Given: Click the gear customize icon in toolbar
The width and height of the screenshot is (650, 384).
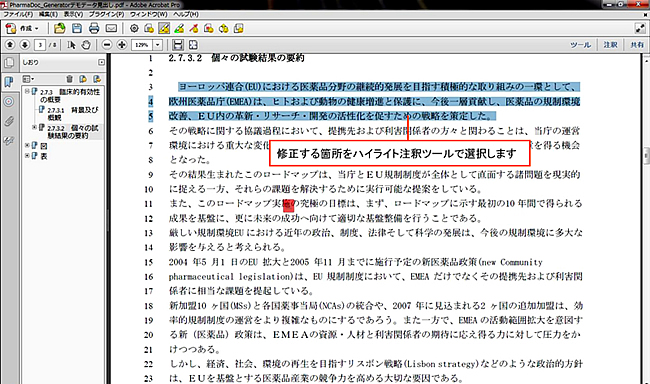Looking at the screenshot, I should 134,29.
